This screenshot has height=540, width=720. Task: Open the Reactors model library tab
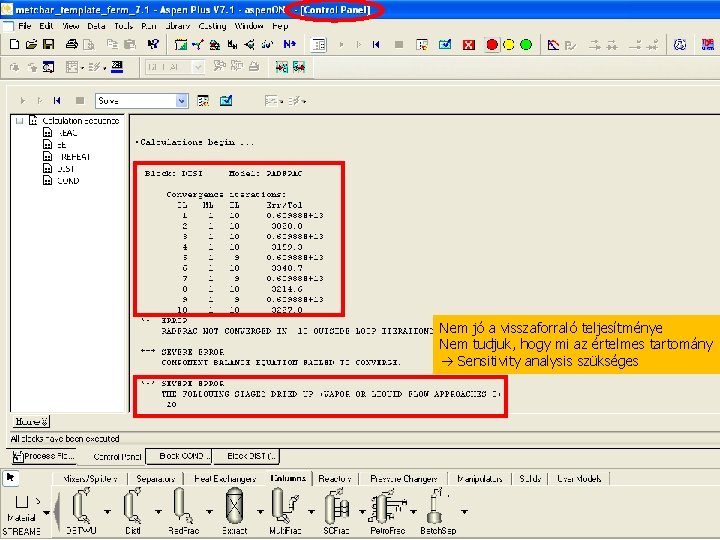pyautogui.click(x=335, y=478)
